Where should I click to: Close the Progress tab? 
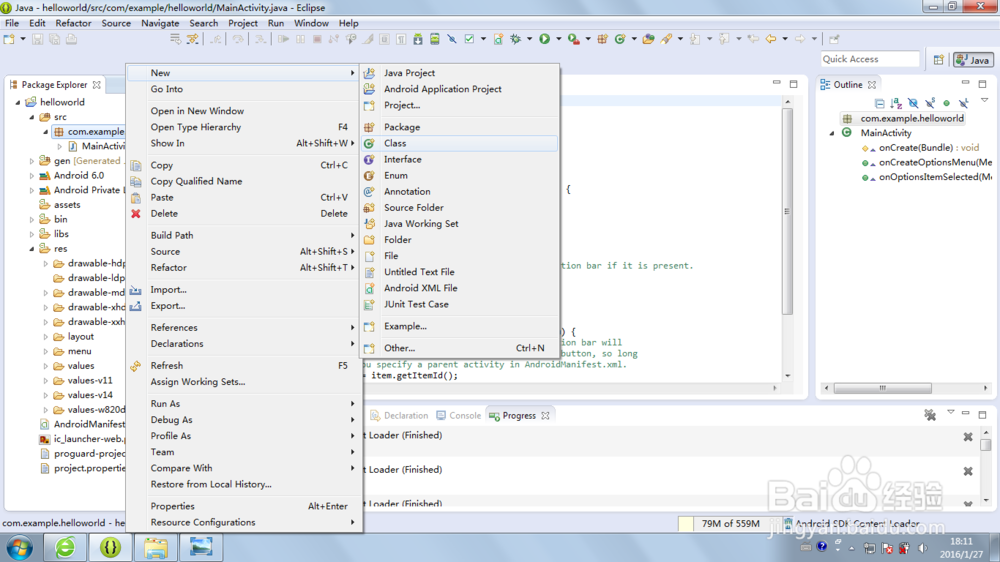(x=545, y=415)
